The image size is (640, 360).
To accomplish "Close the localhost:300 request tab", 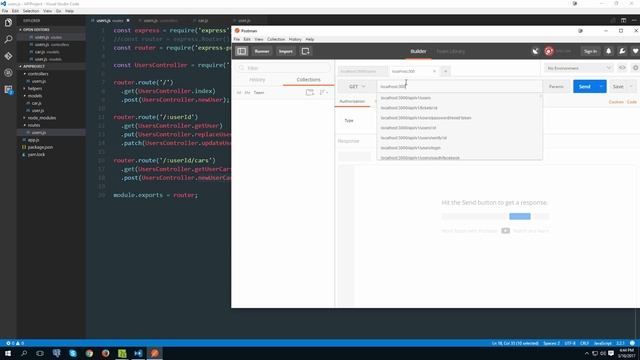I will point(434,71).
